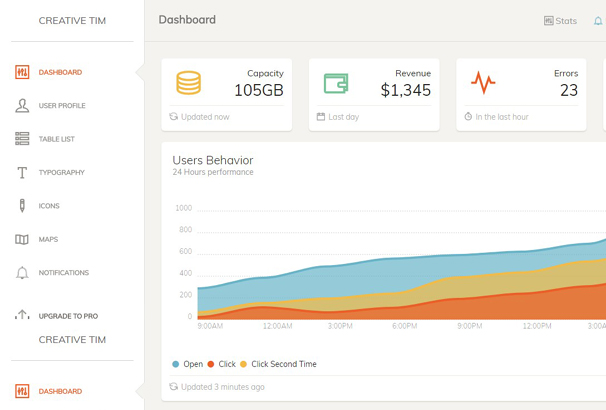Click the Dashboard sliders icon at sidebar bottom

22,391
